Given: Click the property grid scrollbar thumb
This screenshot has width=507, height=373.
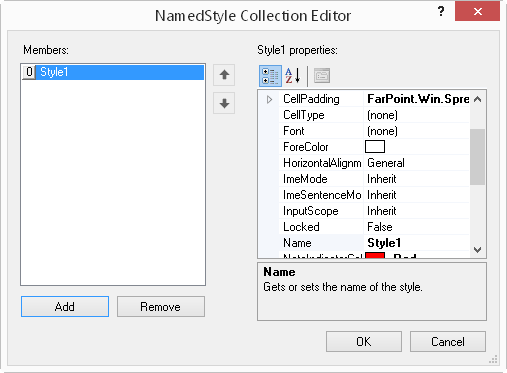Looking at the screenshot, I should click(x=477, y=157).
